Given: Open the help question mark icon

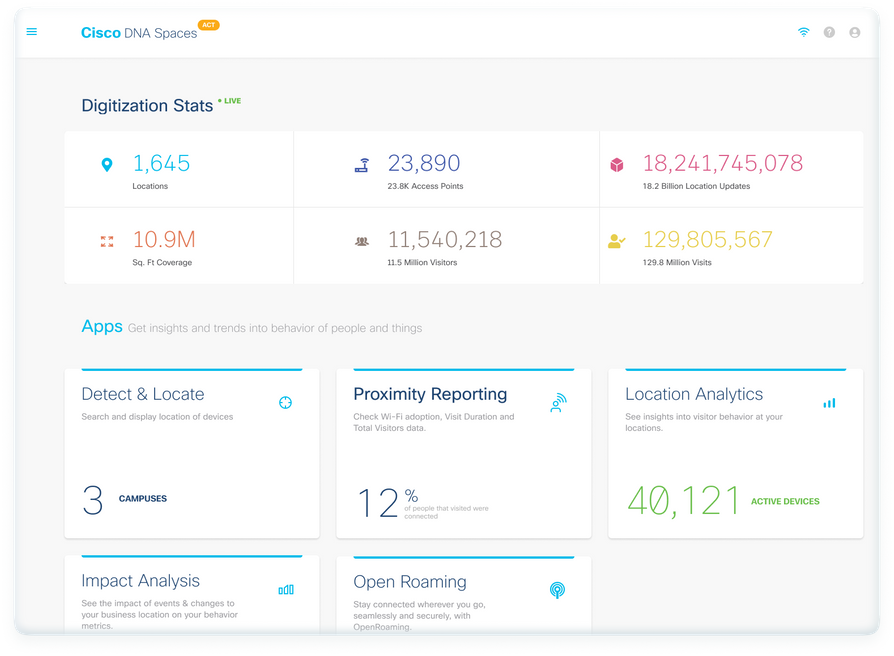Looking at the screenshot, I should [828, 31].
